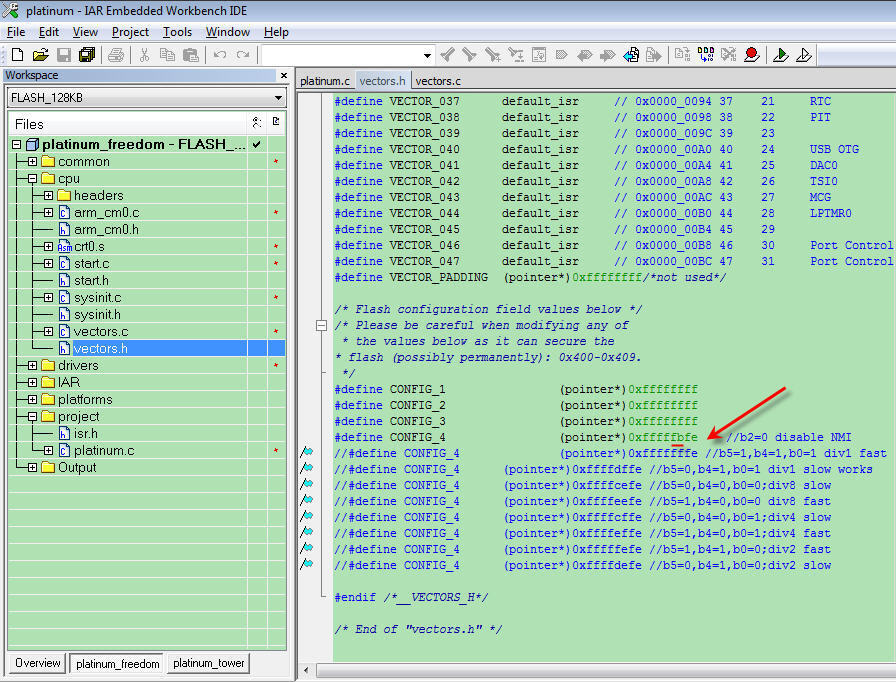The image size is (896, 682).
Task: Open the Help menu
Action: coord(276,32)
